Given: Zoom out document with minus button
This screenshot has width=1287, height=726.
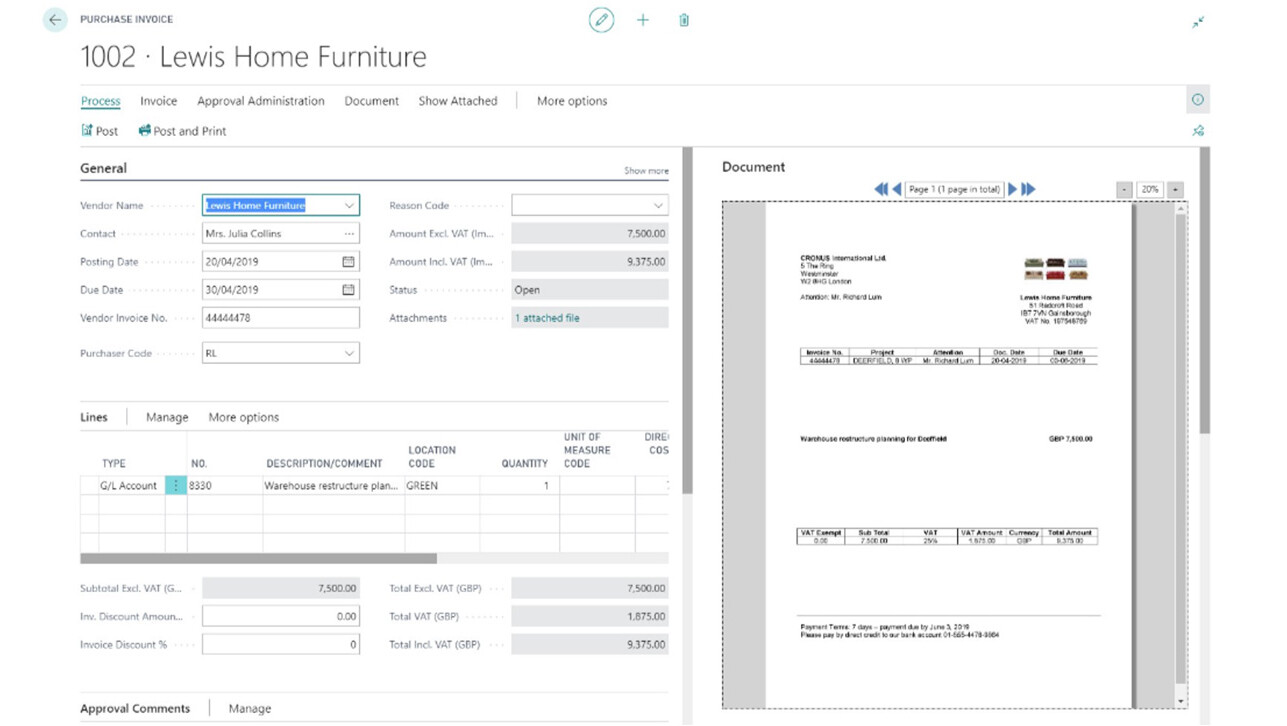Looking at the screenshot, I should tap(1124, 189).
